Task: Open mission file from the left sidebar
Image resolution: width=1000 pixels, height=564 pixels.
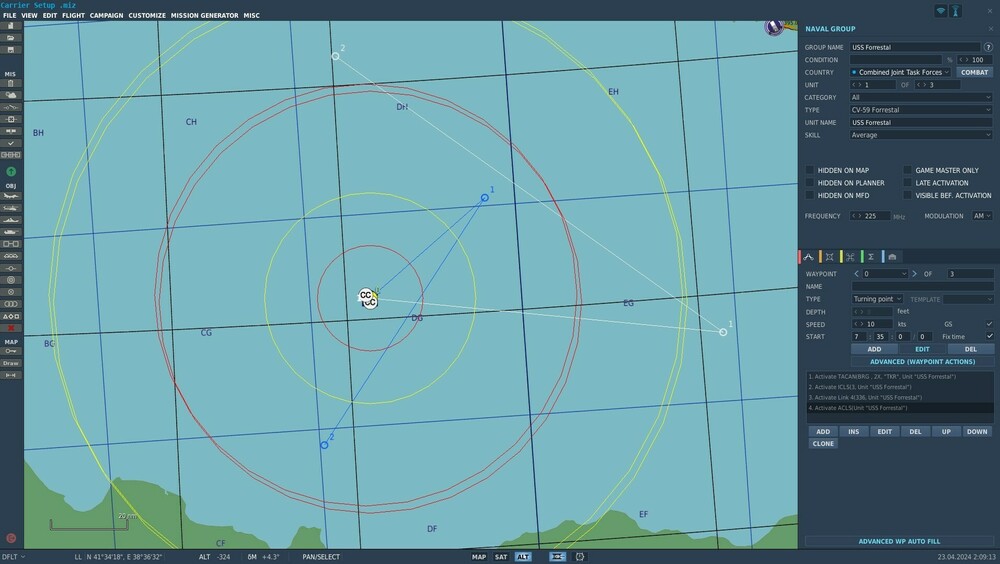Action: 11,38
